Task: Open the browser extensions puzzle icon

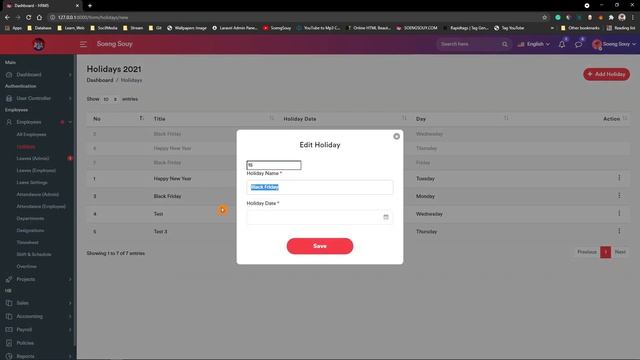Action: [611, 18]
